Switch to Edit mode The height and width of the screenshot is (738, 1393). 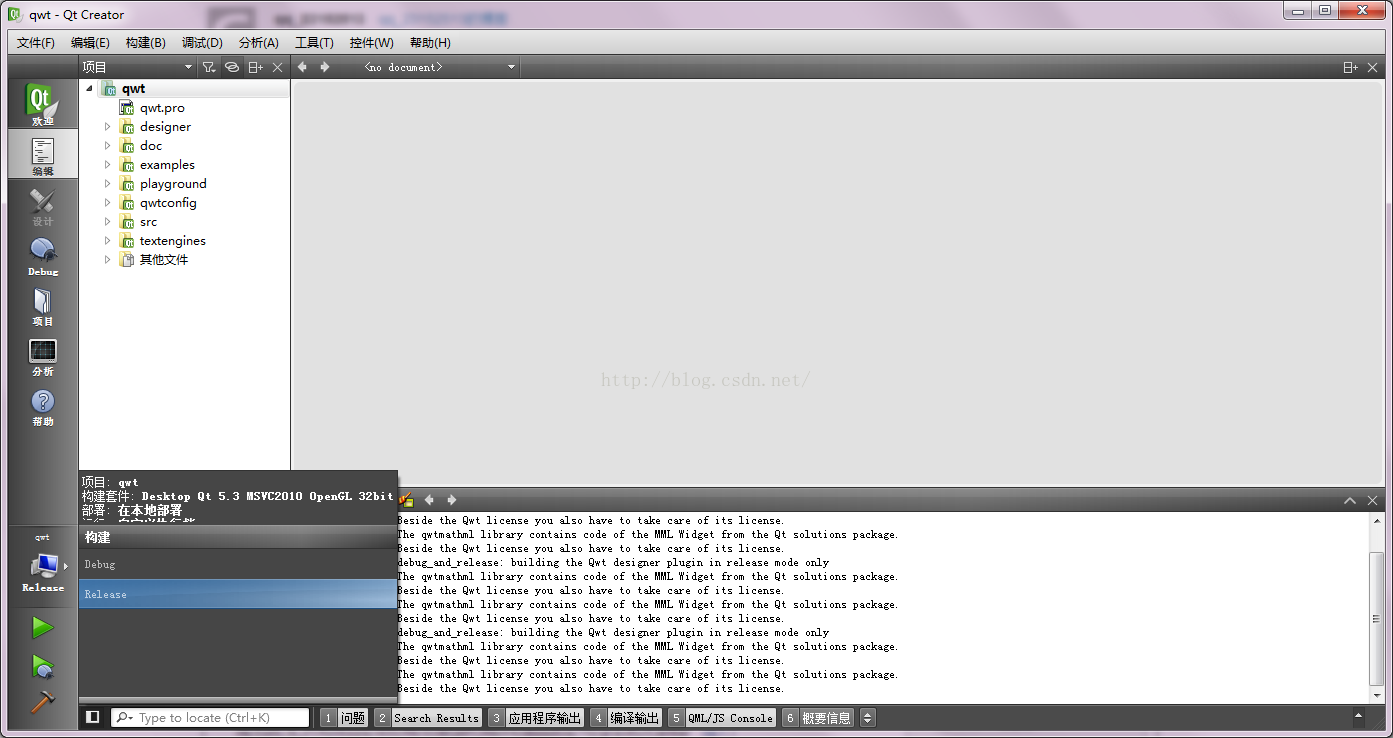42,154
